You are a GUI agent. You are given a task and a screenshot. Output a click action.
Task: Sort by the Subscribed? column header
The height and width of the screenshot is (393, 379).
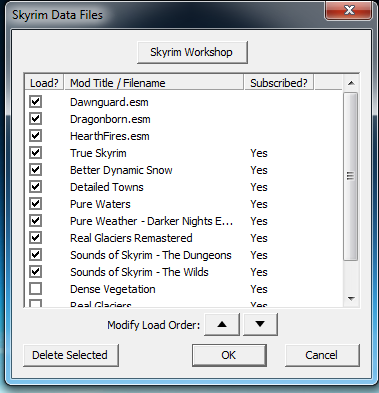pos(279,83)
